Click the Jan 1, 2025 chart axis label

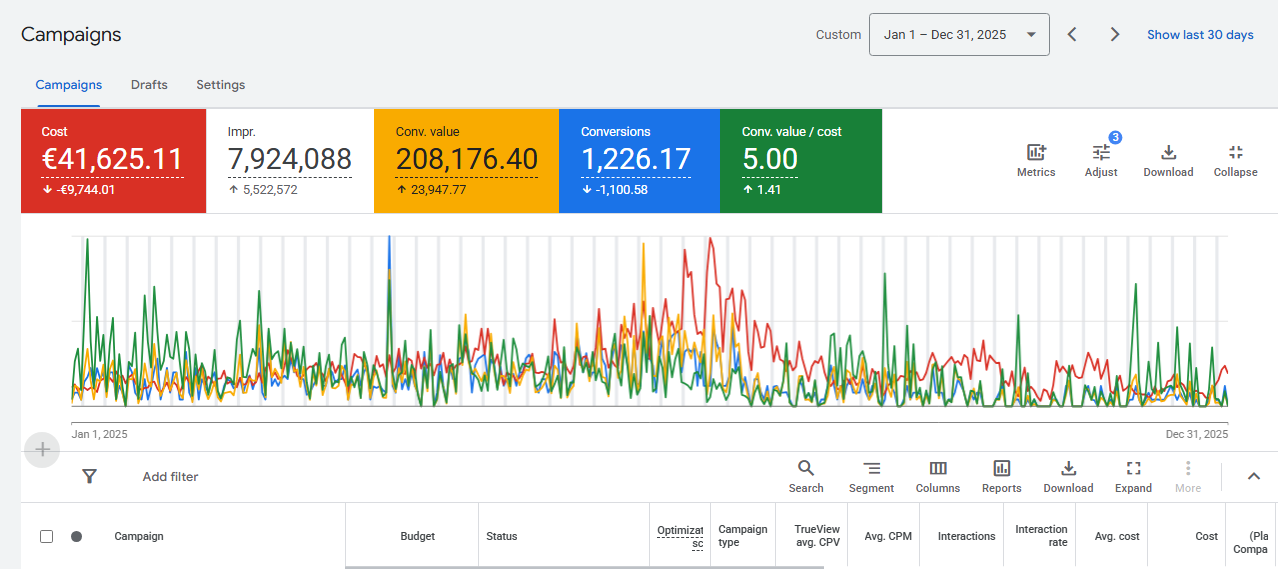(x=100, y=434)
